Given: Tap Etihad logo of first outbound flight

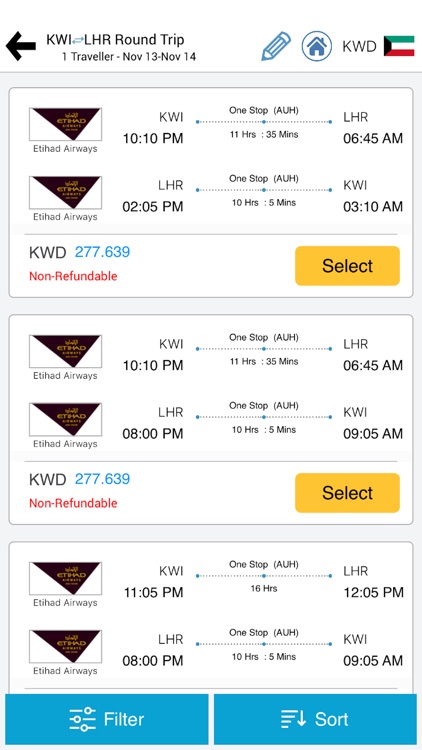Looking at the screenshot, I should pyautogui.click(x=65, y=124).
